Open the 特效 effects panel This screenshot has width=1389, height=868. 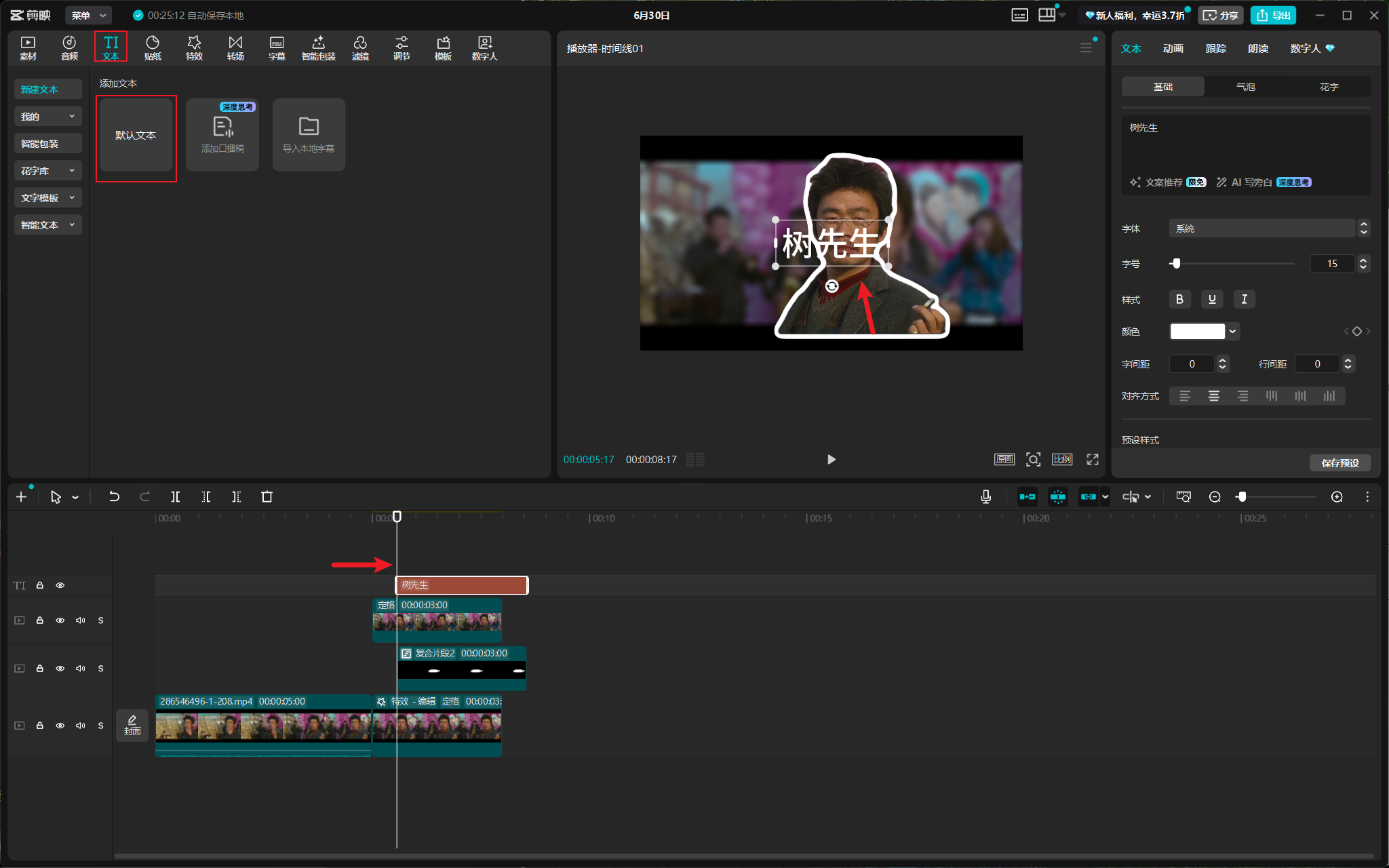pos(194,48)
